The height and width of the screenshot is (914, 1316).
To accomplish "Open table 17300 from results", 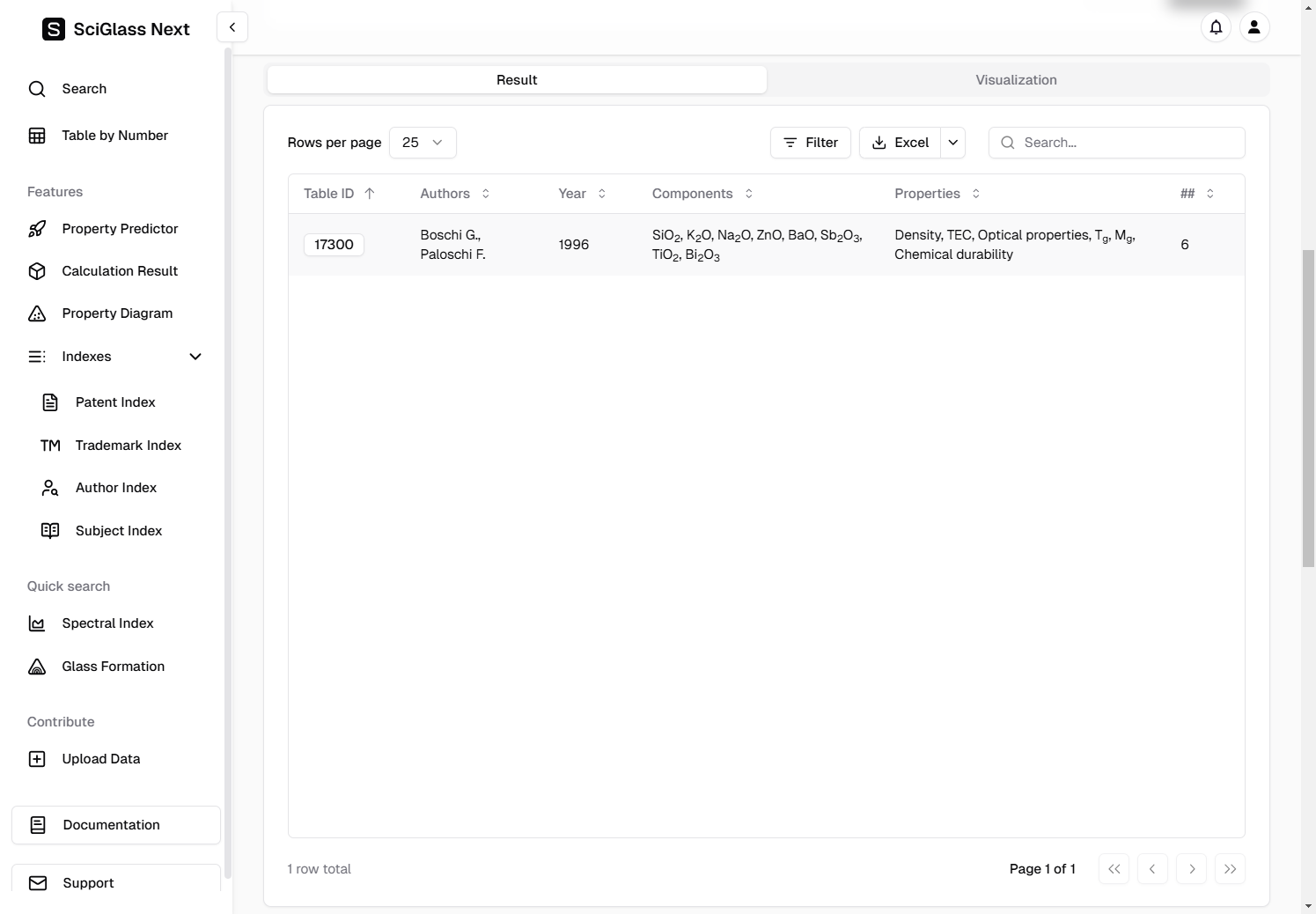I will point(334,245).
